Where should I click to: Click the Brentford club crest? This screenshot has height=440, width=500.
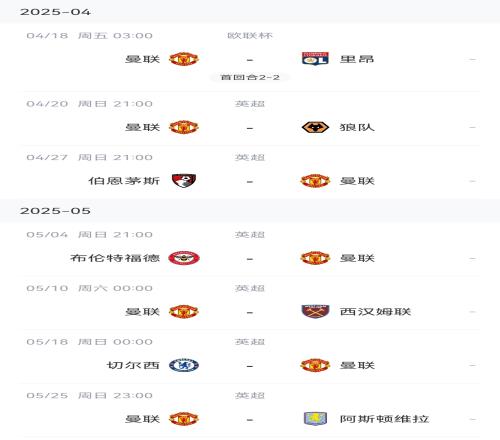[x=184, y=258]
